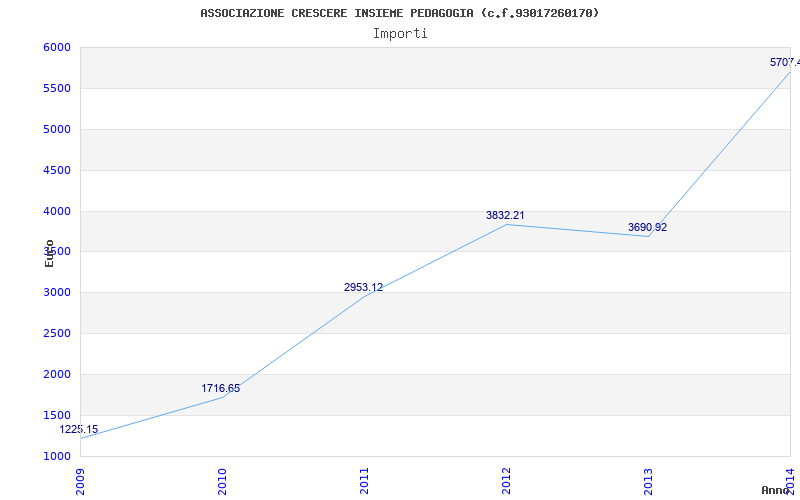800x500 pixels.
Task: Select the 5707 data label at the 2014 point
Action: pos(785,62)
